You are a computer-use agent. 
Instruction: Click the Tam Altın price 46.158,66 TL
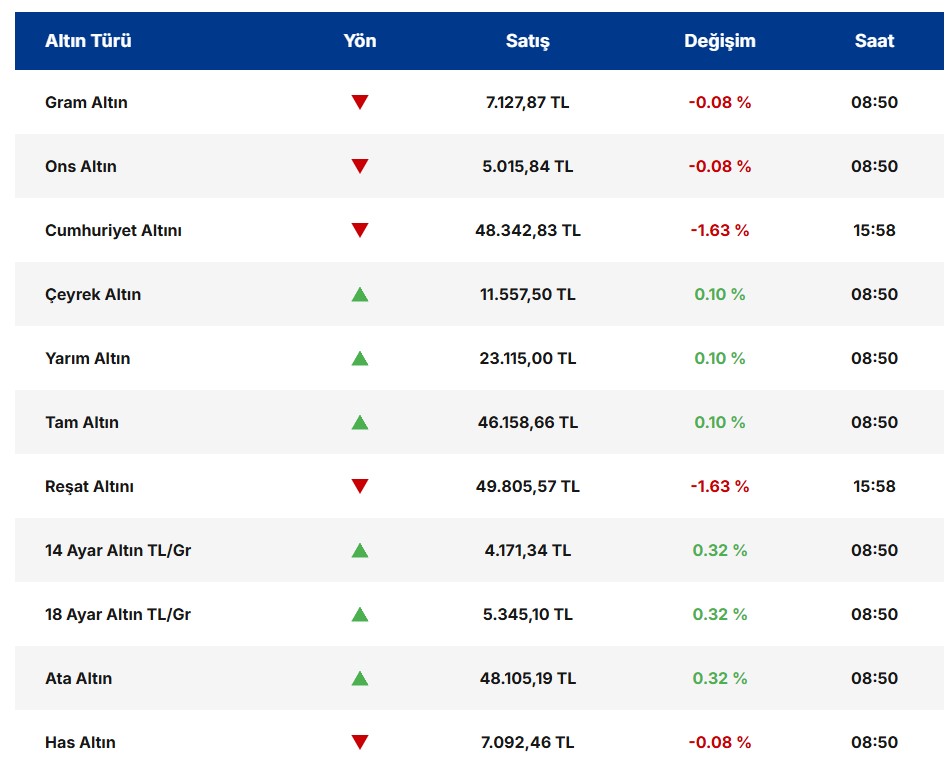[x=527, y=422]
